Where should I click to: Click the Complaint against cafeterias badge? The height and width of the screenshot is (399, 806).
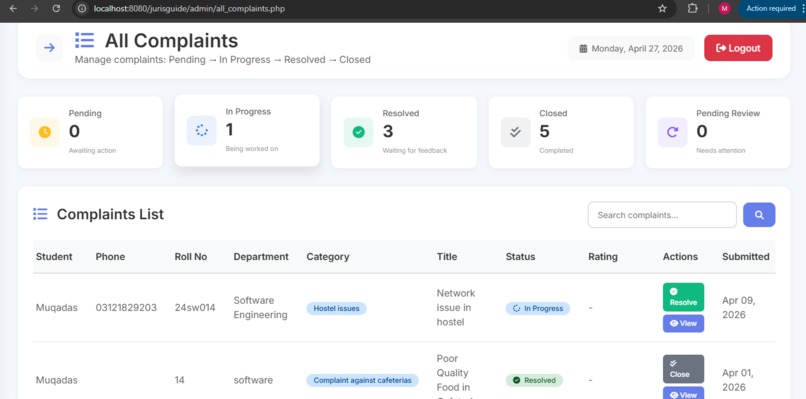(362, 380)
